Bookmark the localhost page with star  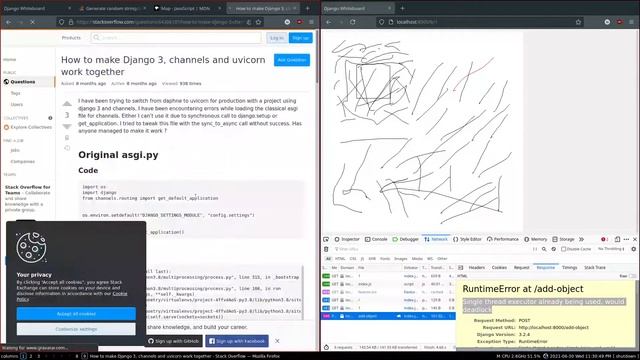click(578, 22)
